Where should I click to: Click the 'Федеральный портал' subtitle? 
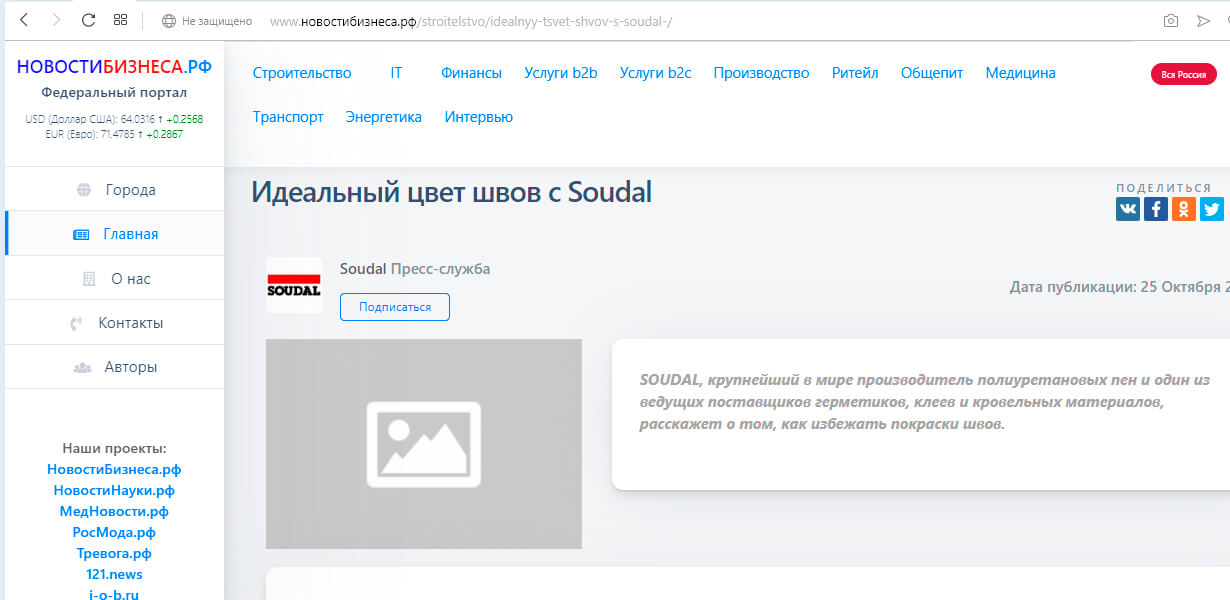(x=114, y=93)
